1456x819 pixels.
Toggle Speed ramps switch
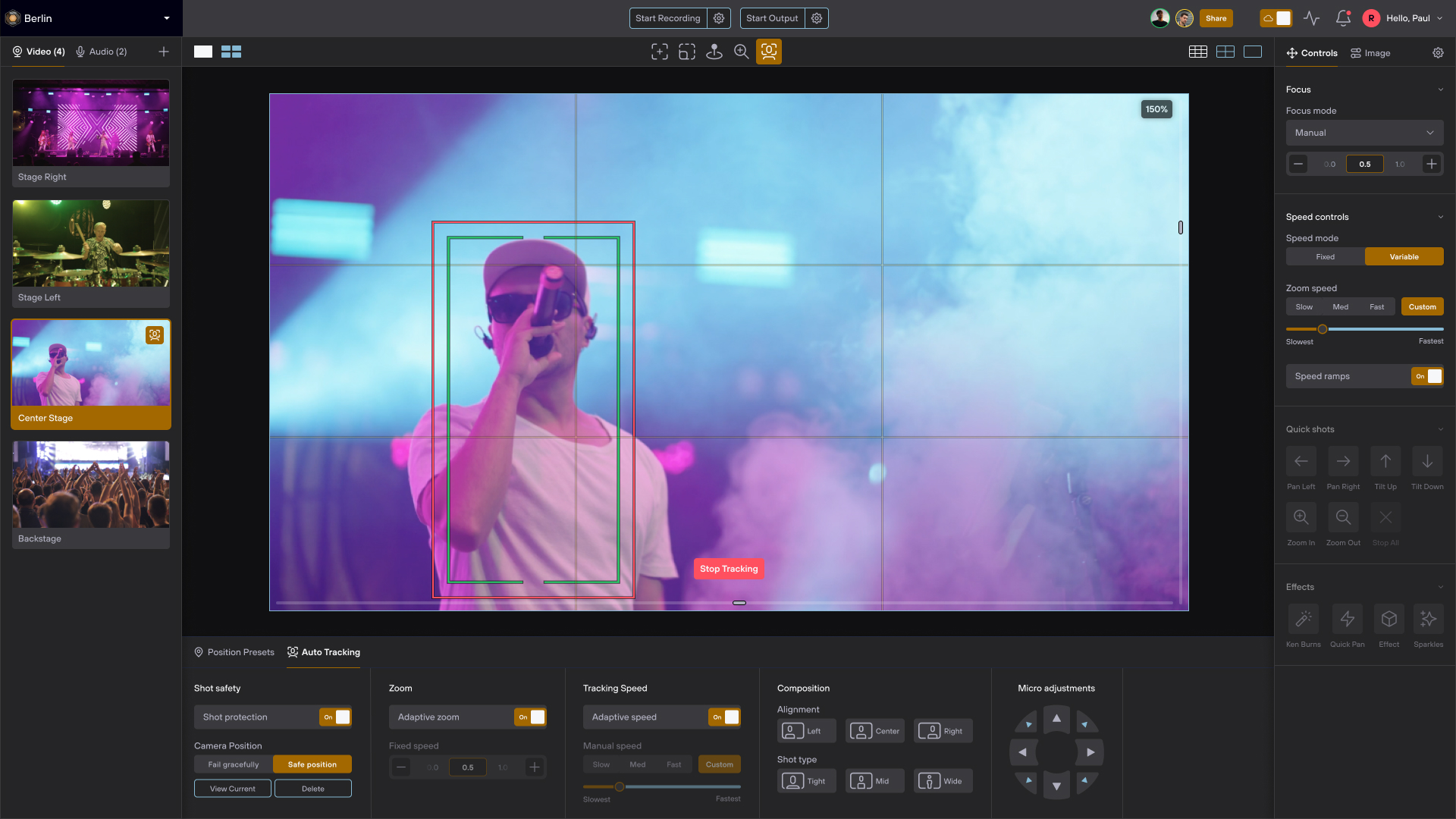1427,376
